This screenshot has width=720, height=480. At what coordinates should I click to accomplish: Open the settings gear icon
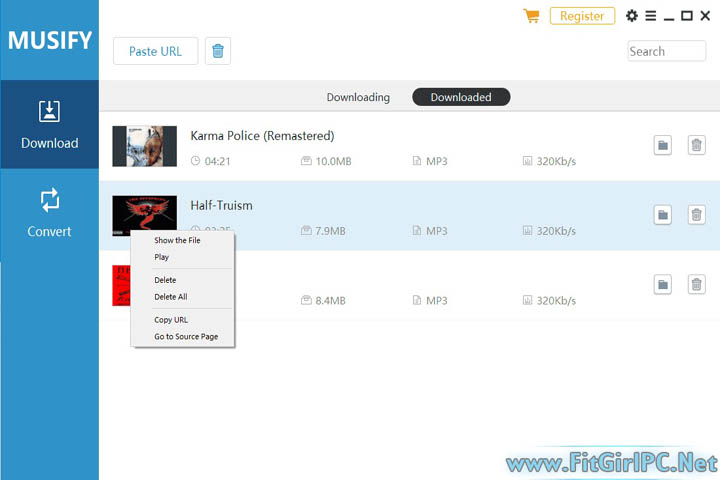pyautogui.click(x=631, y=16)
